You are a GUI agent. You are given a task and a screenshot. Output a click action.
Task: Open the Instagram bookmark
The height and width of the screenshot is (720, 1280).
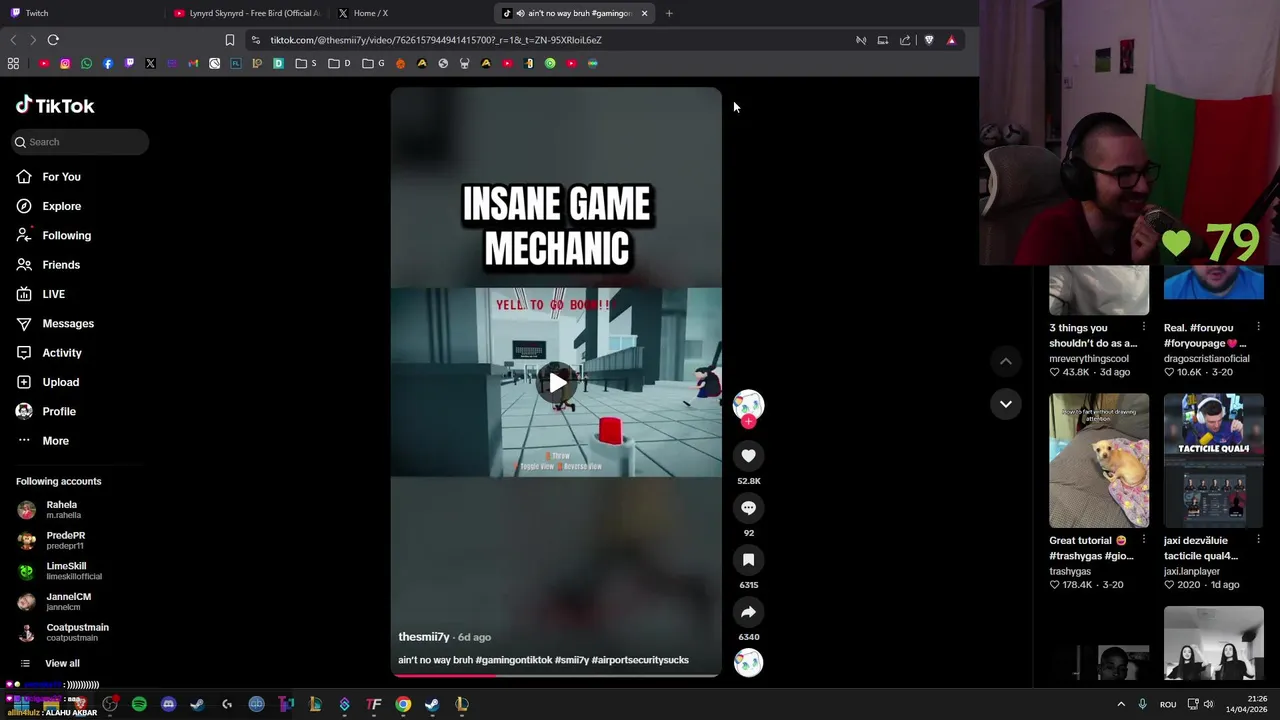[x=65, y=63]
